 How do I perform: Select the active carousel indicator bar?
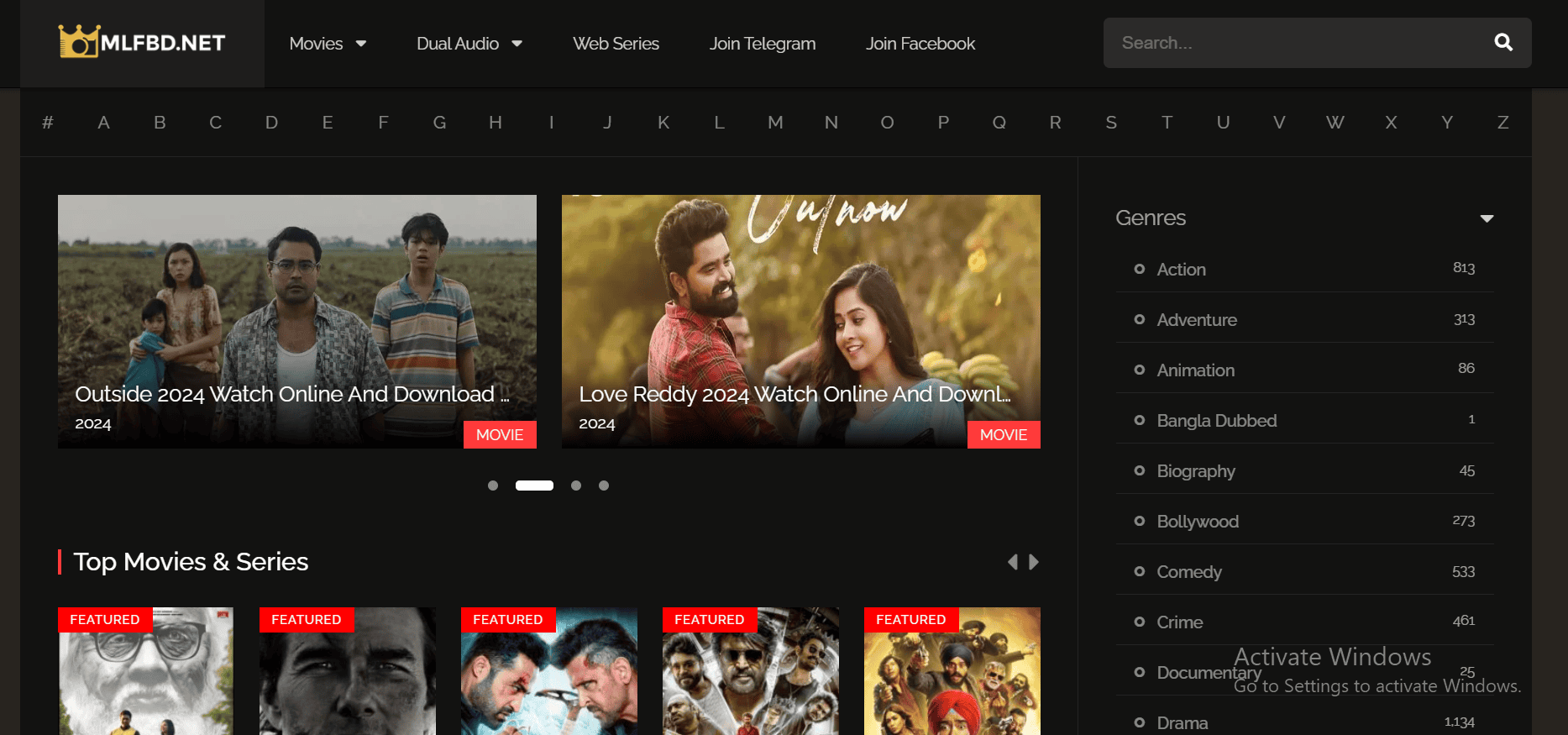534,486
